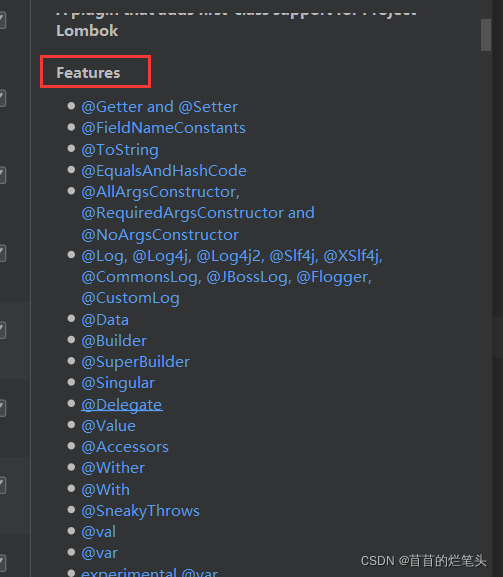
Task: Click the underlined @Delegate link
Action: (122, 404)
